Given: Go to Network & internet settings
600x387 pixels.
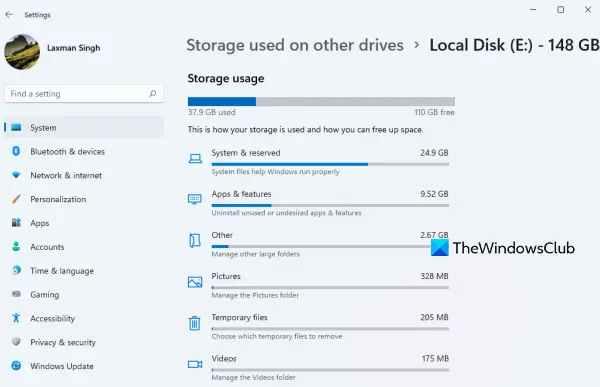Looking at the screenshot, I should 84,175.
